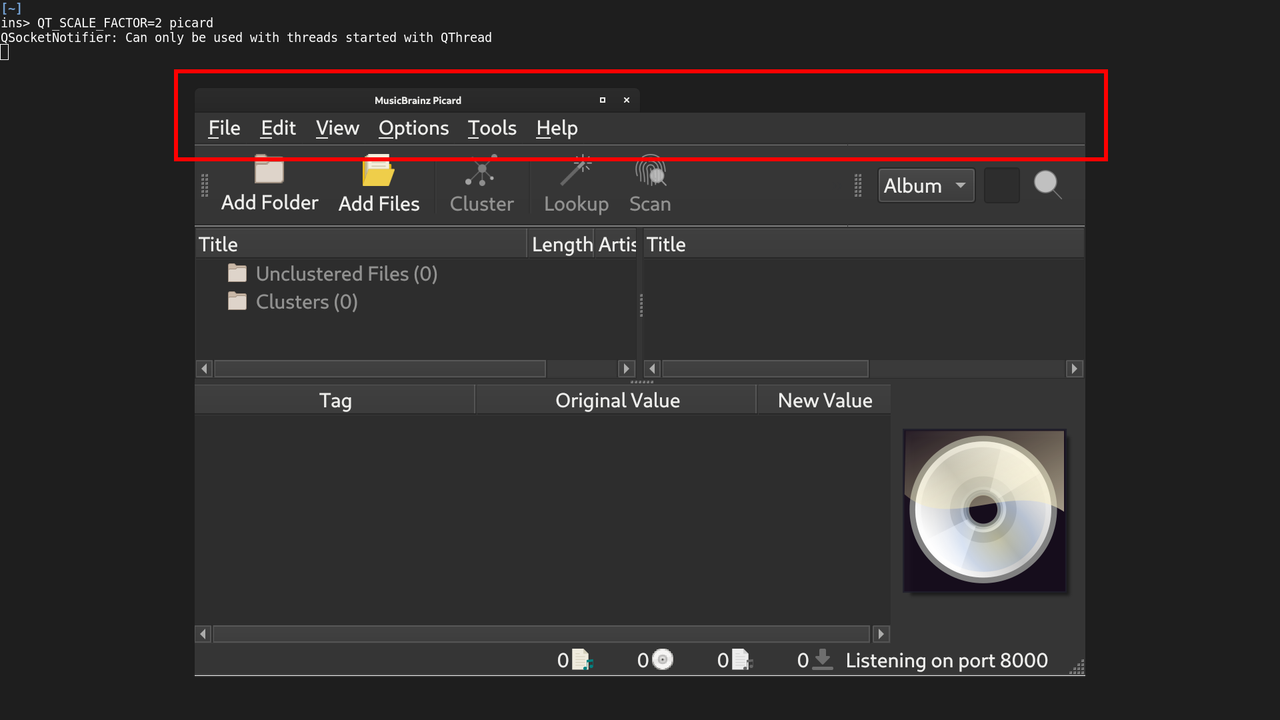Image resolution: width=1280 pixels, height=720 pixels.
Task: Click the file count icon in the status bar
Action: (581, 660)
